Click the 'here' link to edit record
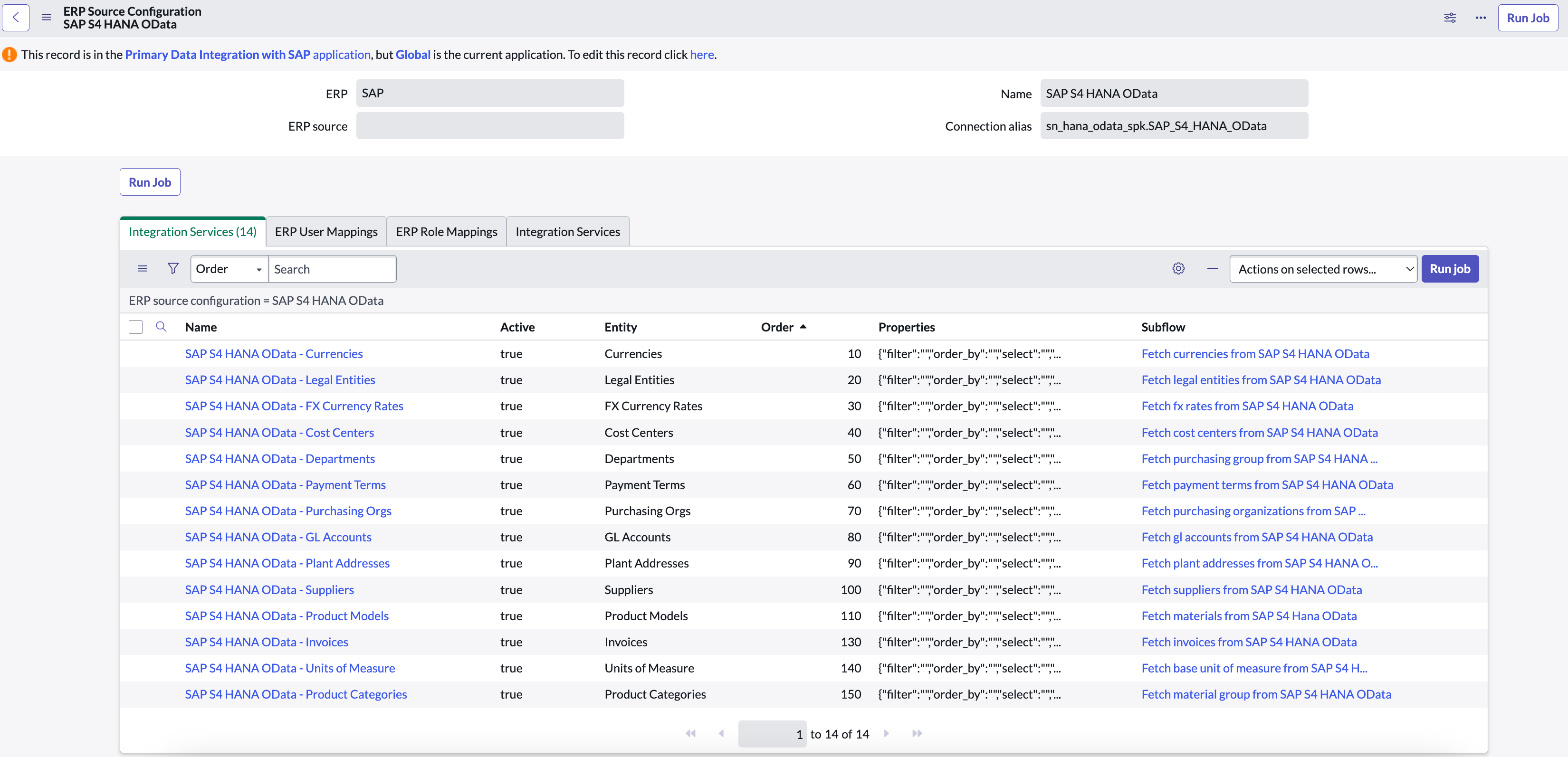Image resolution: width=1568 pixels, height=757 pixels. pyautogui.click(x=702, y=54)
